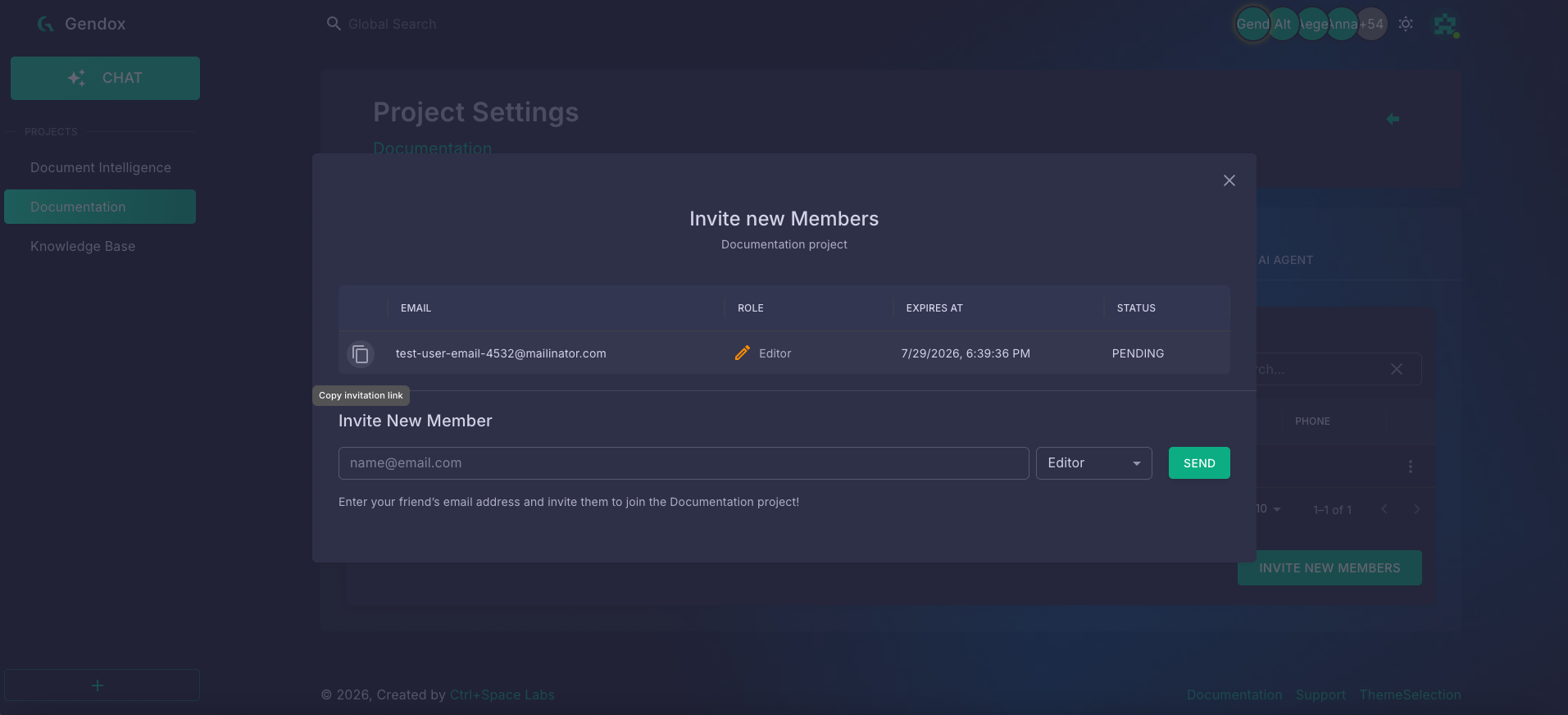Open the Editor role dropdown
The width and height of the screenshot is (1568, 715).
[x=1093, y=463]
